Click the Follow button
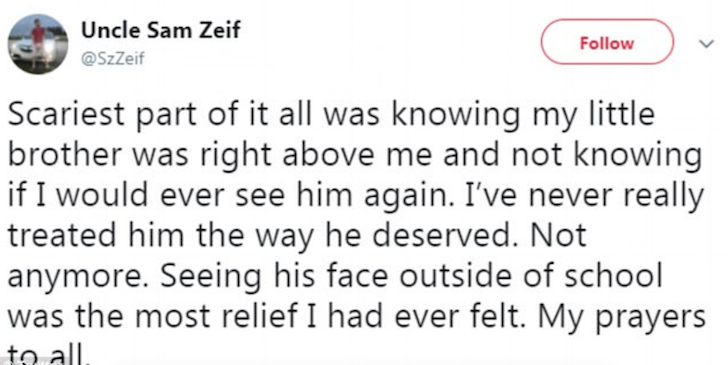This screenshot has width=728, height=365. pos(607,43)
